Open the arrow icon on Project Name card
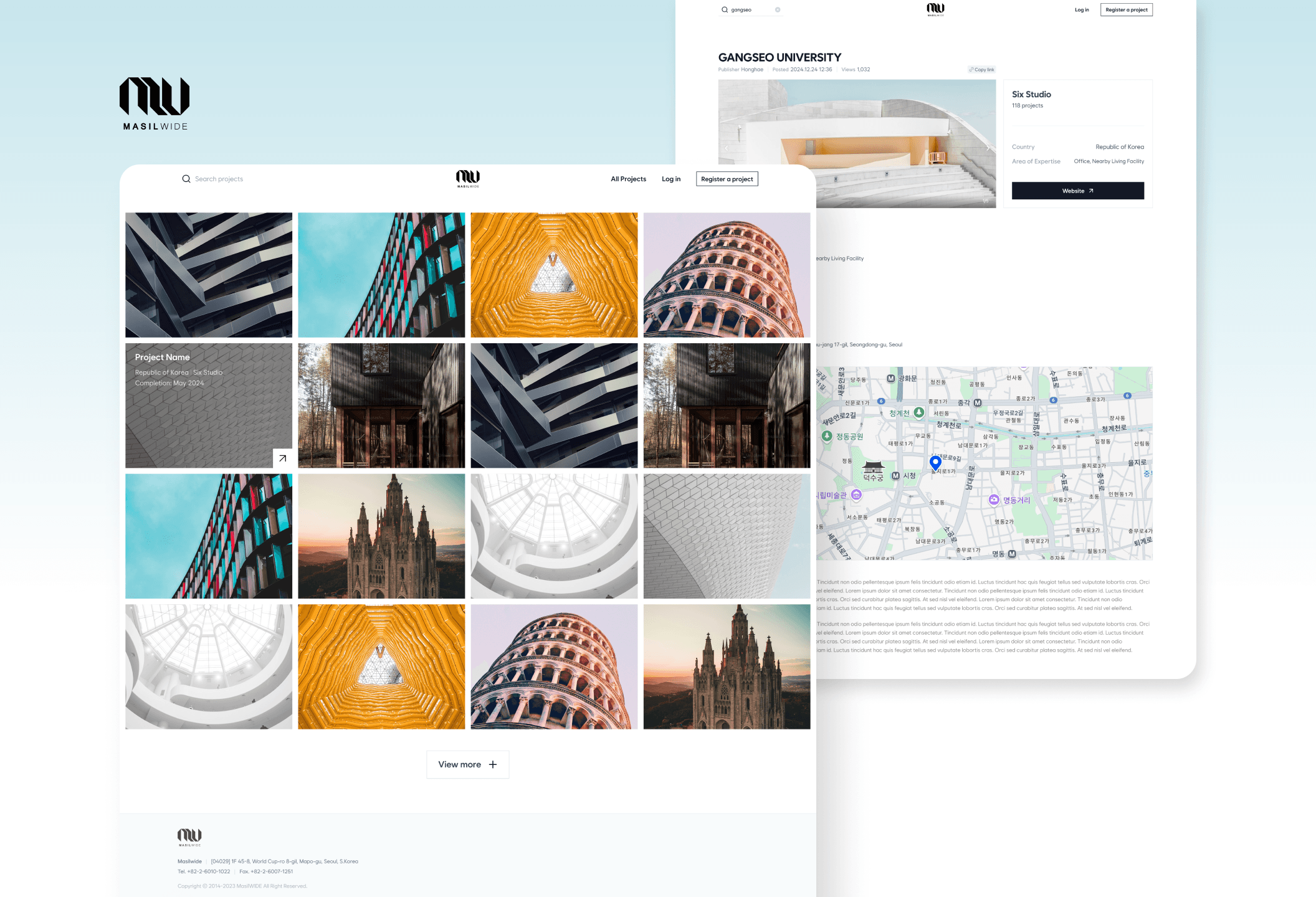This screenshot has width=1316, height=897. pos(282,458)
